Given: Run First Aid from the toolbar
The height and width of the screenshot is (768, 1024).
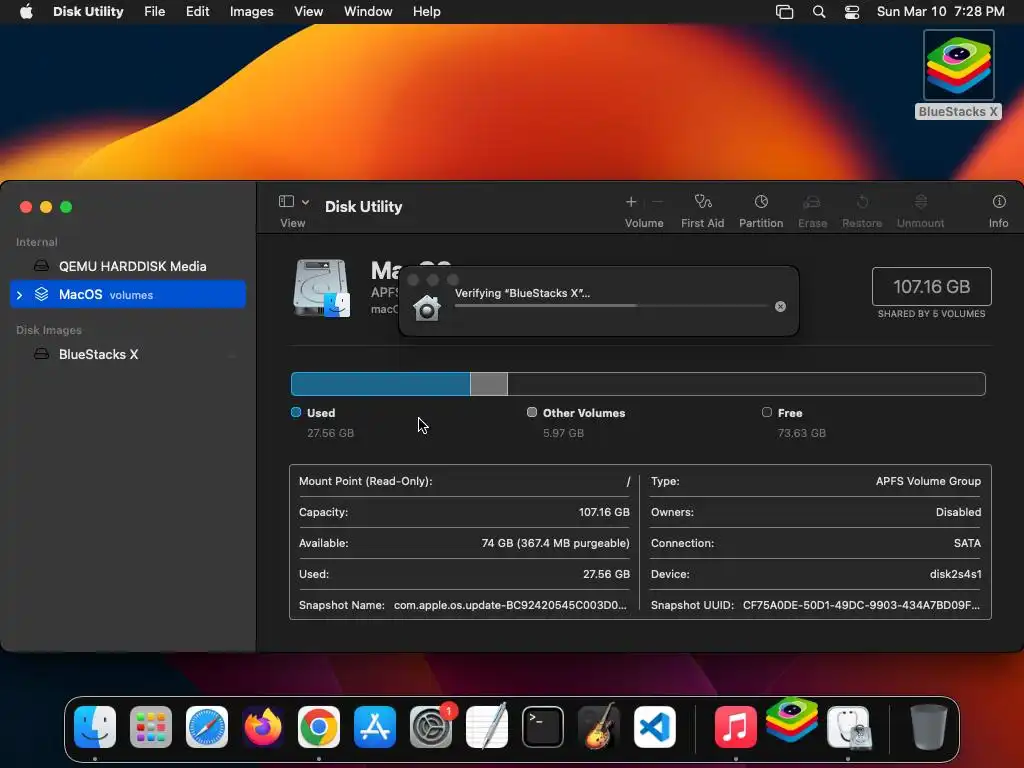Looking at the screenshot, I should click(x=703, y=202).
